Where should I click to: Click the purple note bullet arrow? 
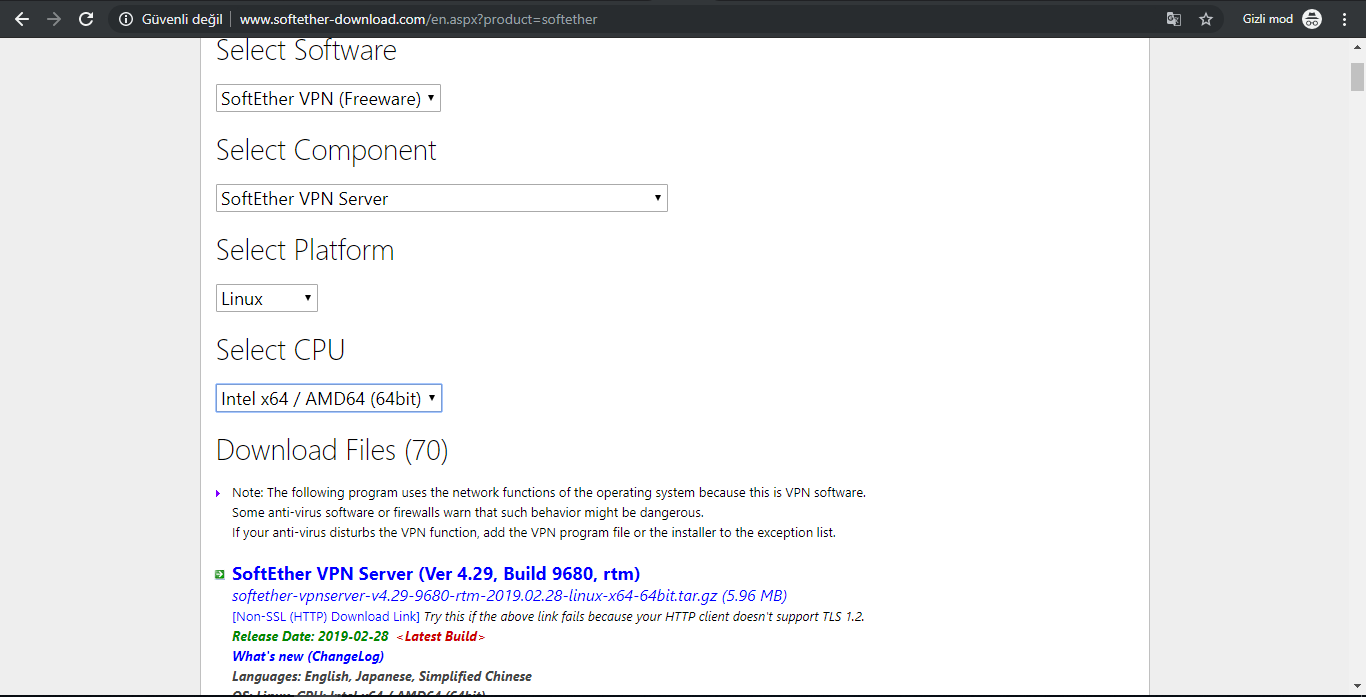pos(219,493)
